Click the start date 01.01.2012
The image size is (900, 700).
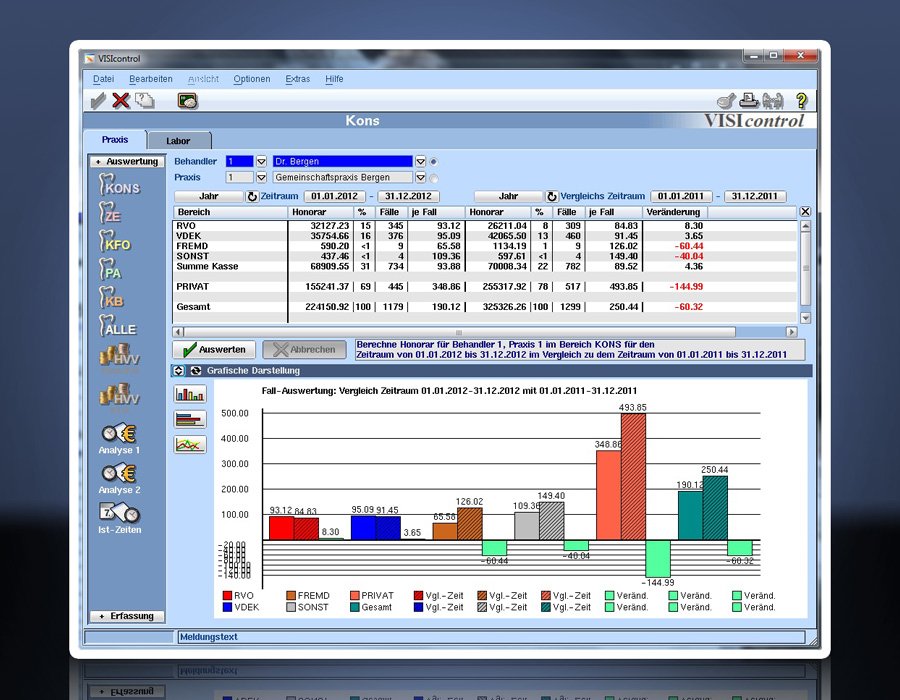(x=335, y=196)
